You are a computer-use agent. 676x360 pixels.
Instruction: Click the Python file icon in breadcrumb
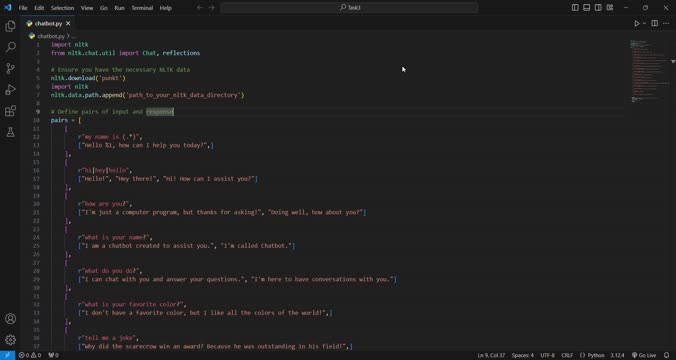(x=31, y=36)
